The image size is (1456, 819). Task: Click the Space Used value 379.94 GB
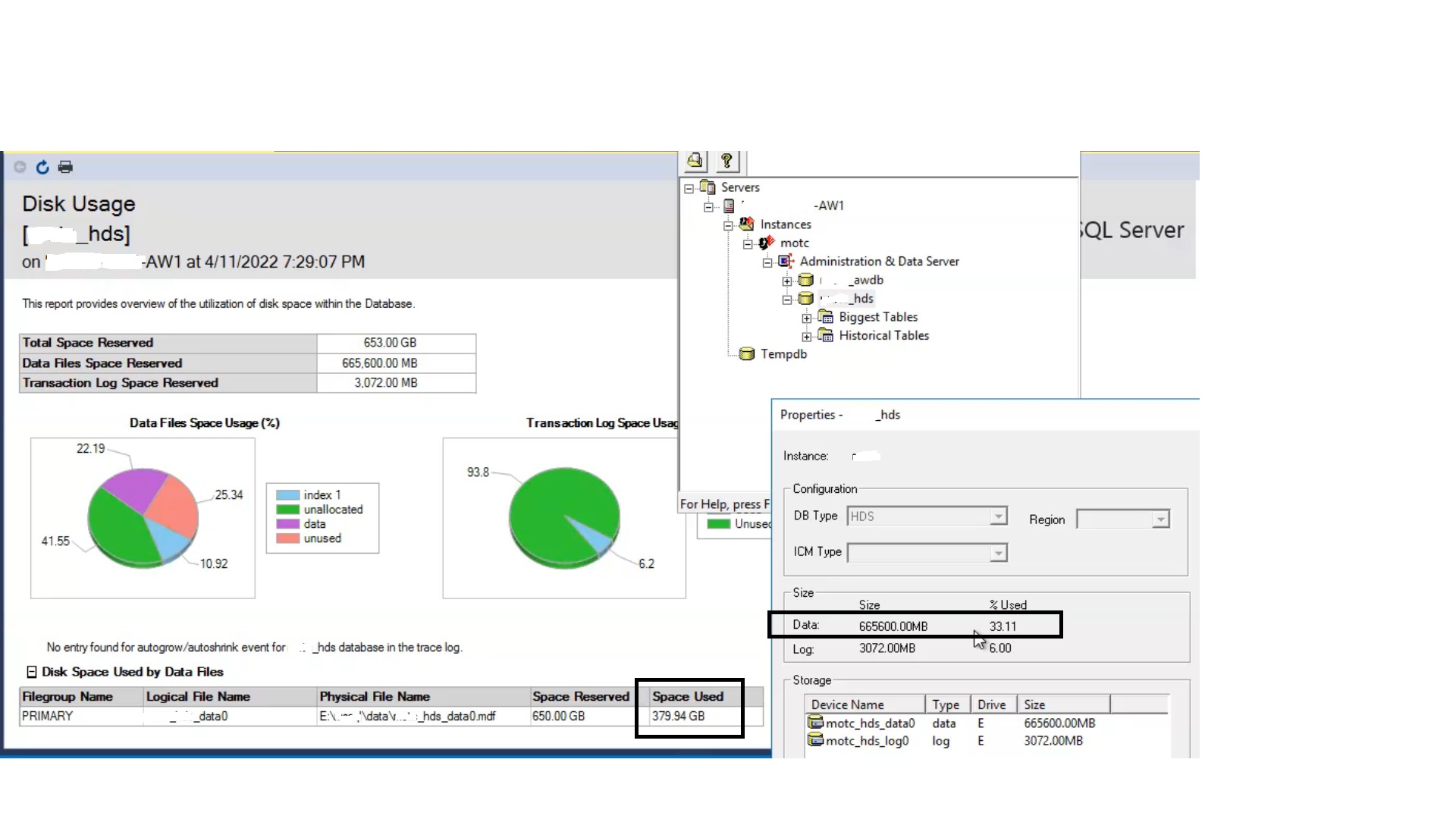click(x=677, y=716)
